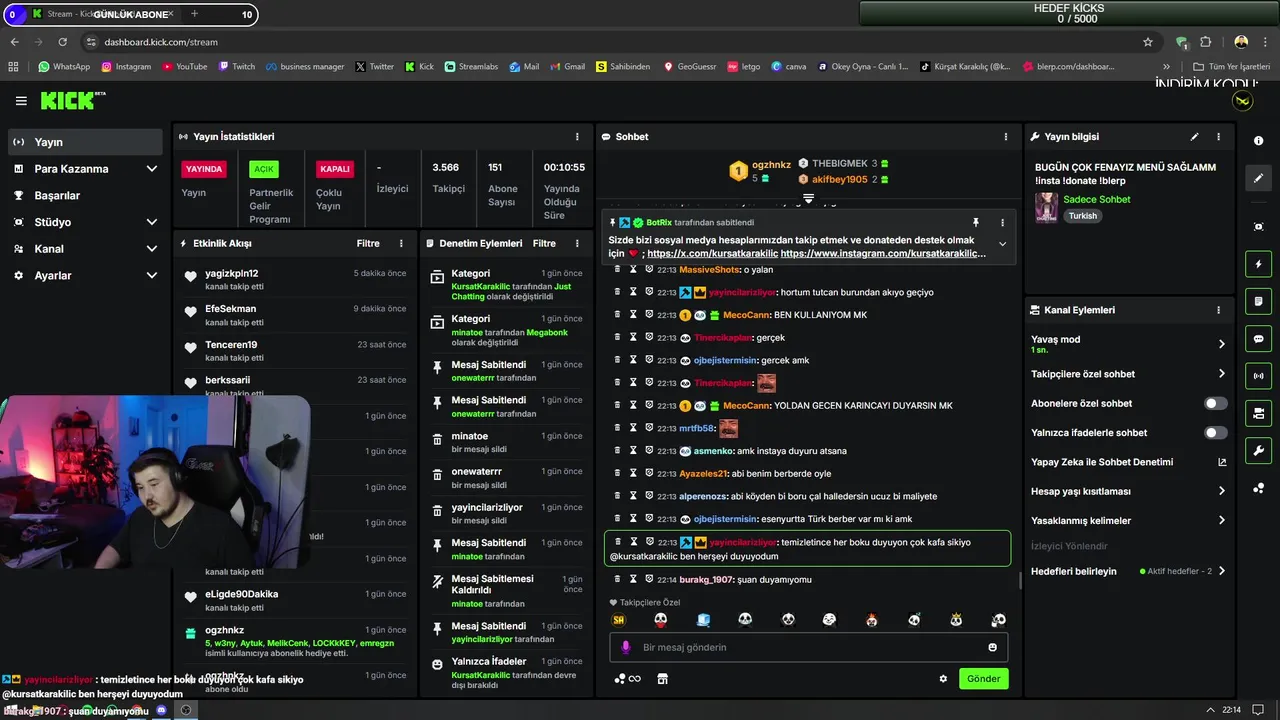Open Yasaklanmış kelimeler arrow
The width and height of the screenshot is (1280, 720).
(1221, 520)
